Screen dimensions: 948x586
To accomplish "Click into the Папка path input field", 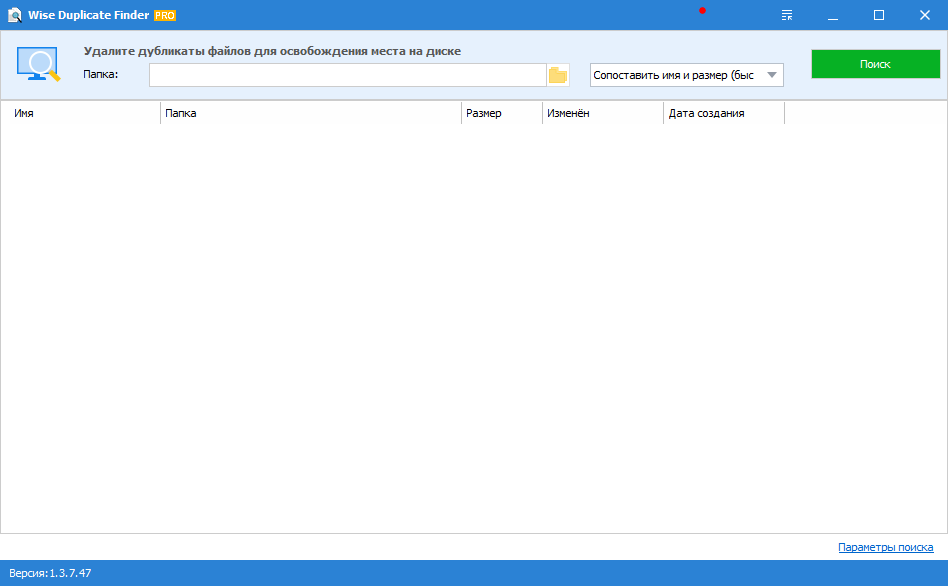I will [347, 75].
